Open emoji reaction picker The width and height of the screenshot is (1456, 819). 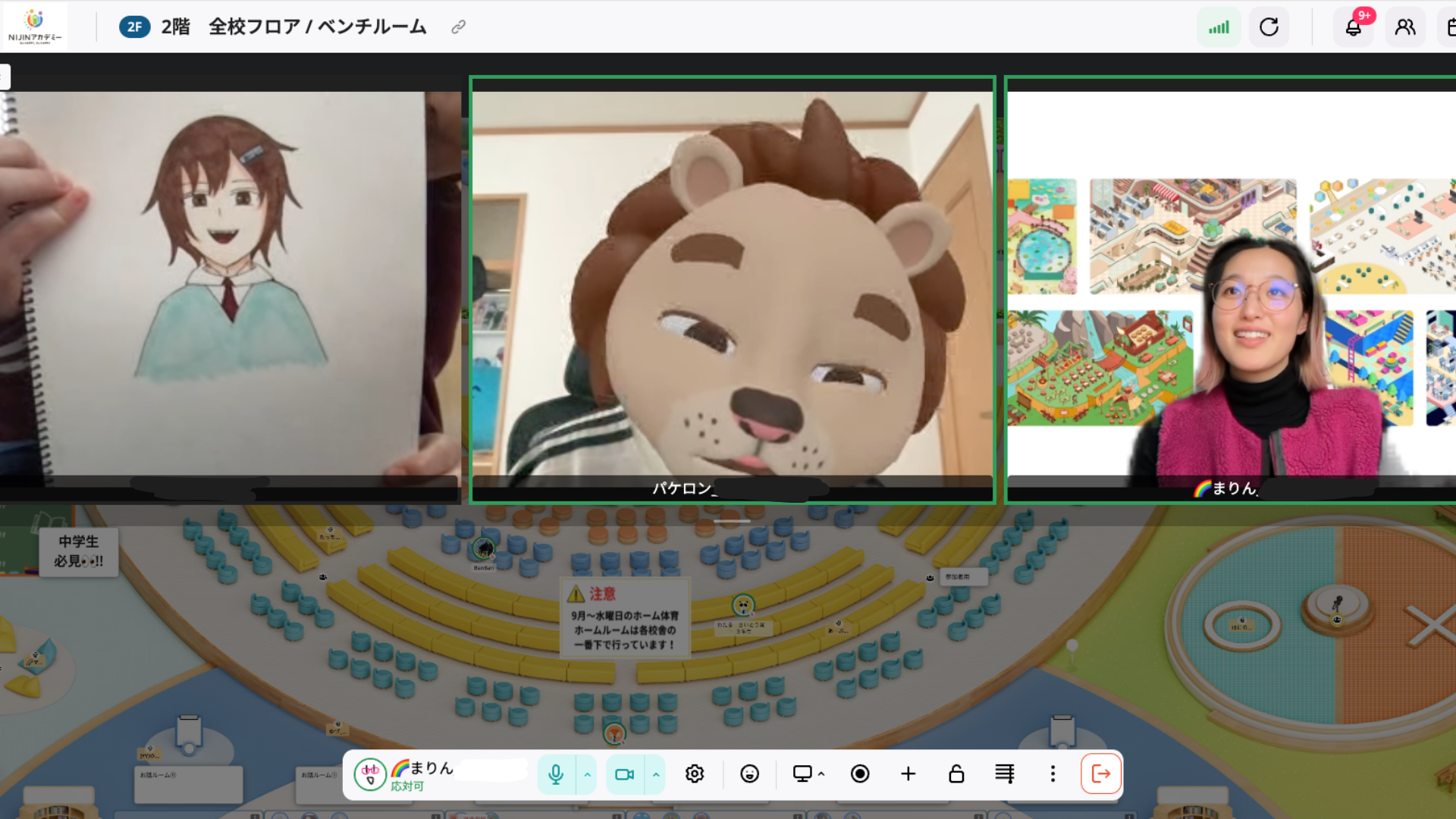tap(749, 773)
